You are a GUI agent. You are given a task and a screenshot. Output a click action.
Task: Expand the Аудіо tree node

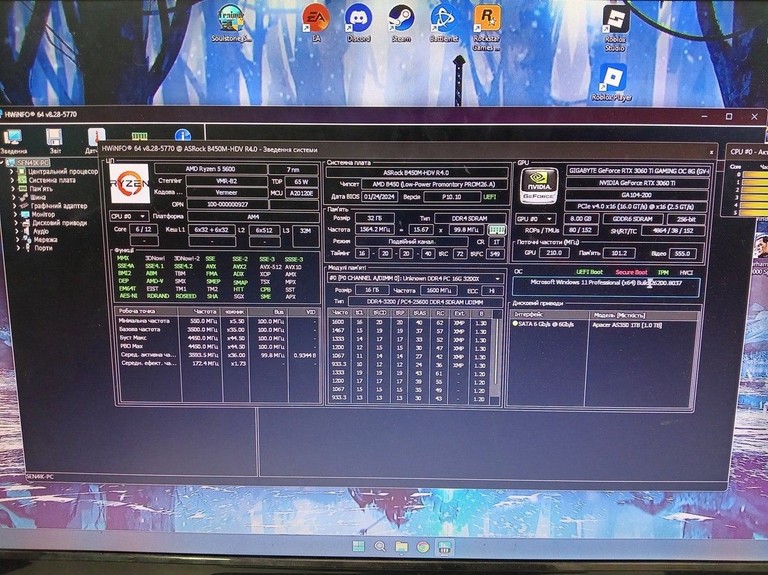tap(18, 231)
